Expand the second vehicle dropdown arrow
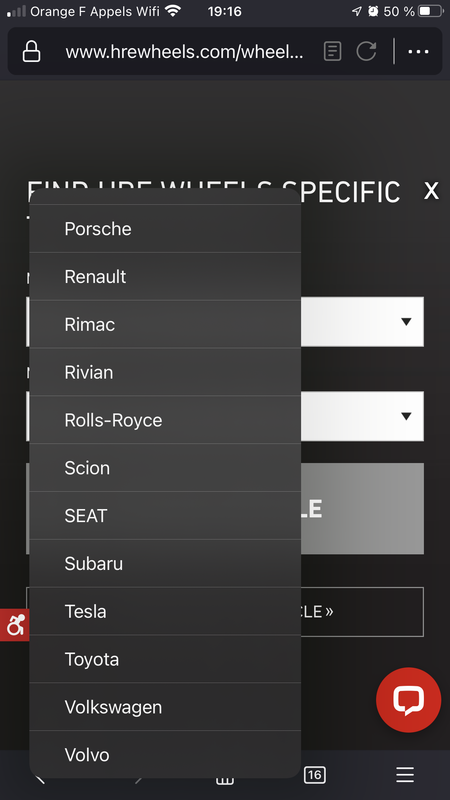 (406, 416)
